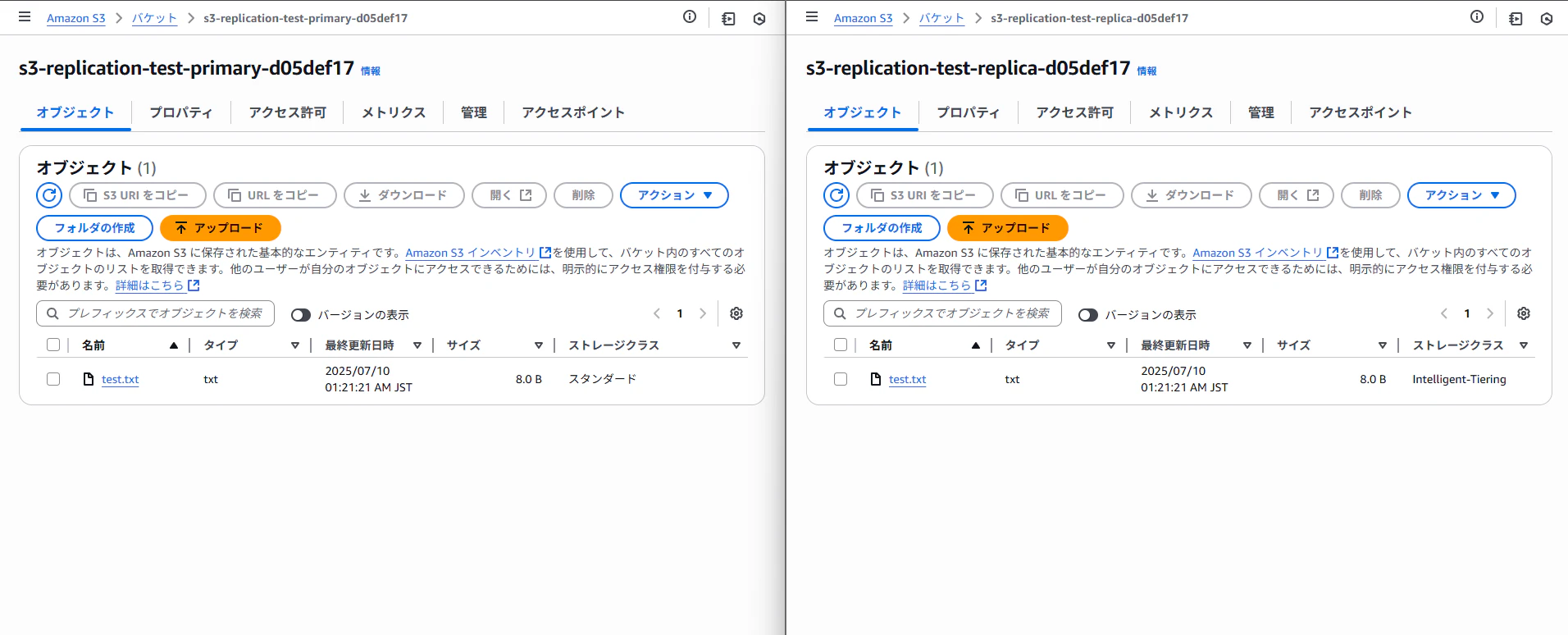Open CloudShell panel icon in replica window
This screenshot has height=635, width=1568.
[x=1516, y=18]
